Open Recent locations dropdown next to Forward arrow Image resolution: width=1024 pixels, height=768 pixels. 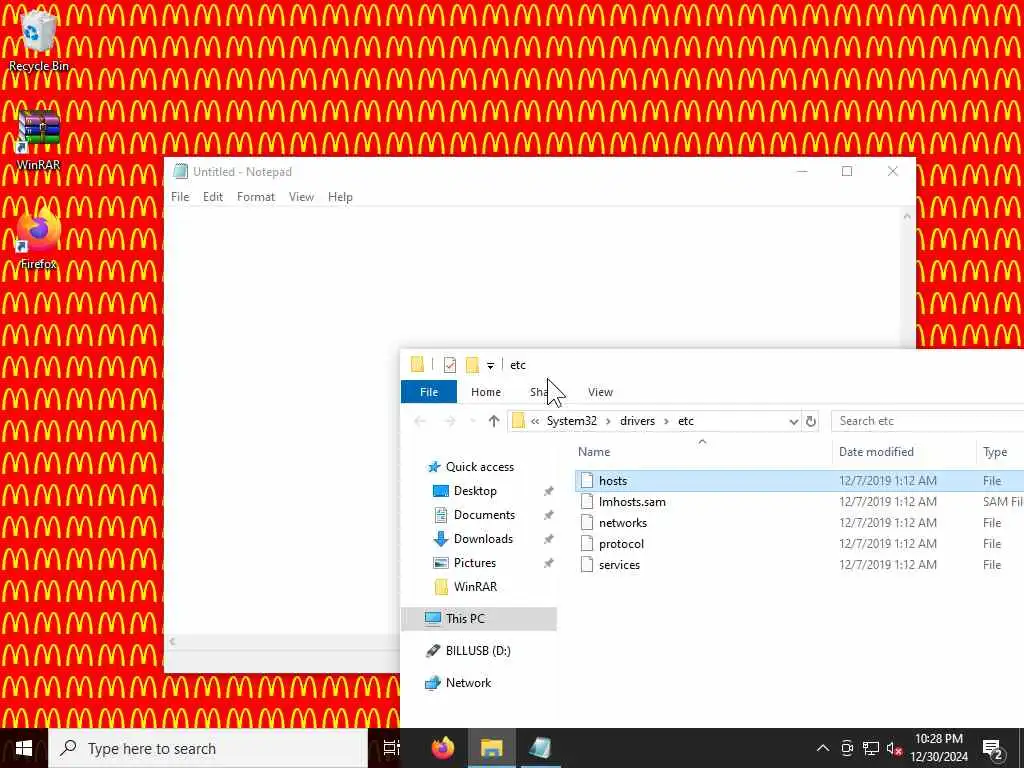[x=473, y=421]
